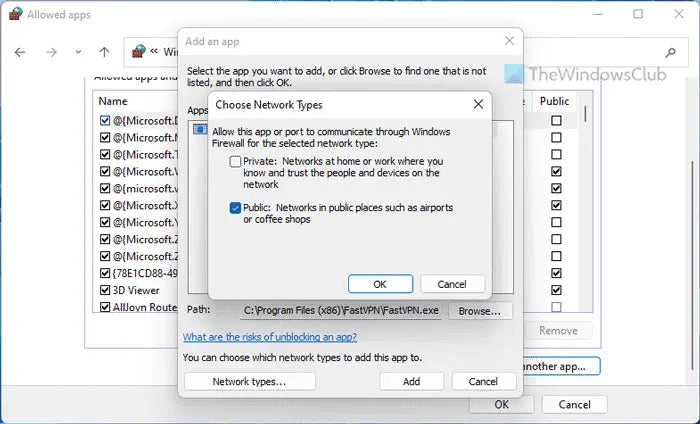This screenshot has height=424, width=700.
Task: Maximize the Allowed apps window
Action: click(638, 14)
